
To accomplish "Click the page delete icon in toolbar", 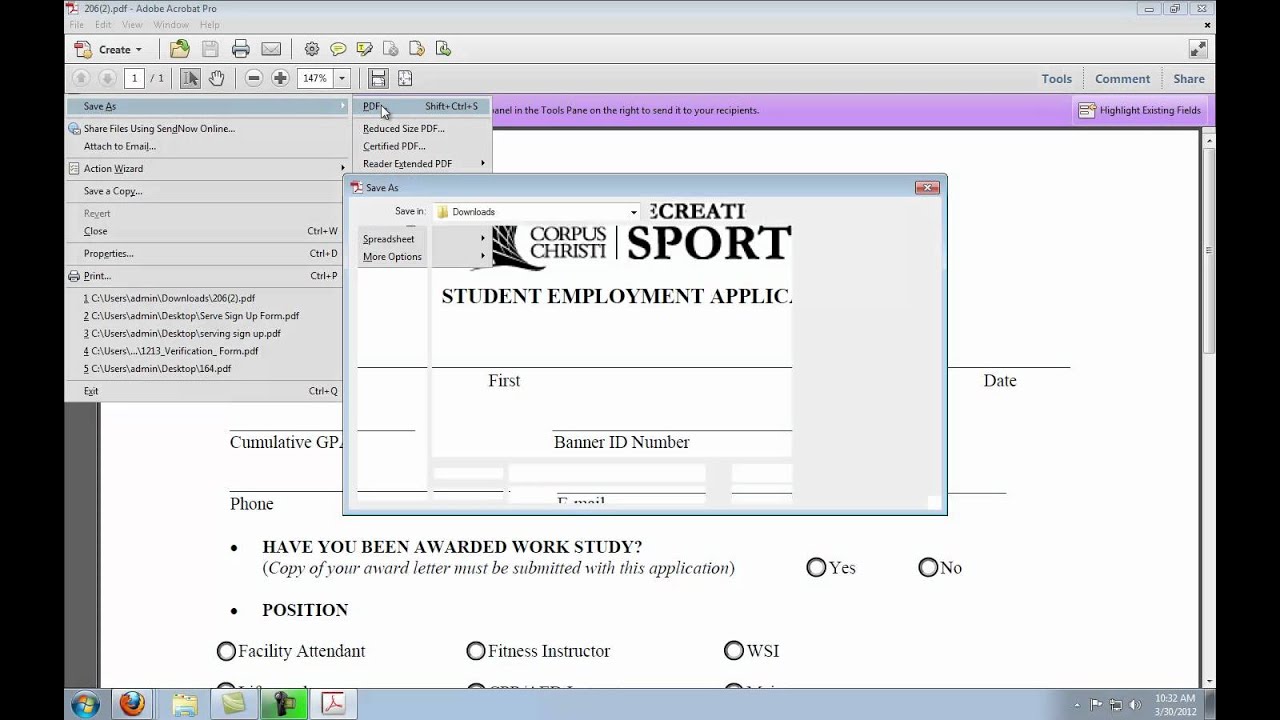I will click(391, 49).
